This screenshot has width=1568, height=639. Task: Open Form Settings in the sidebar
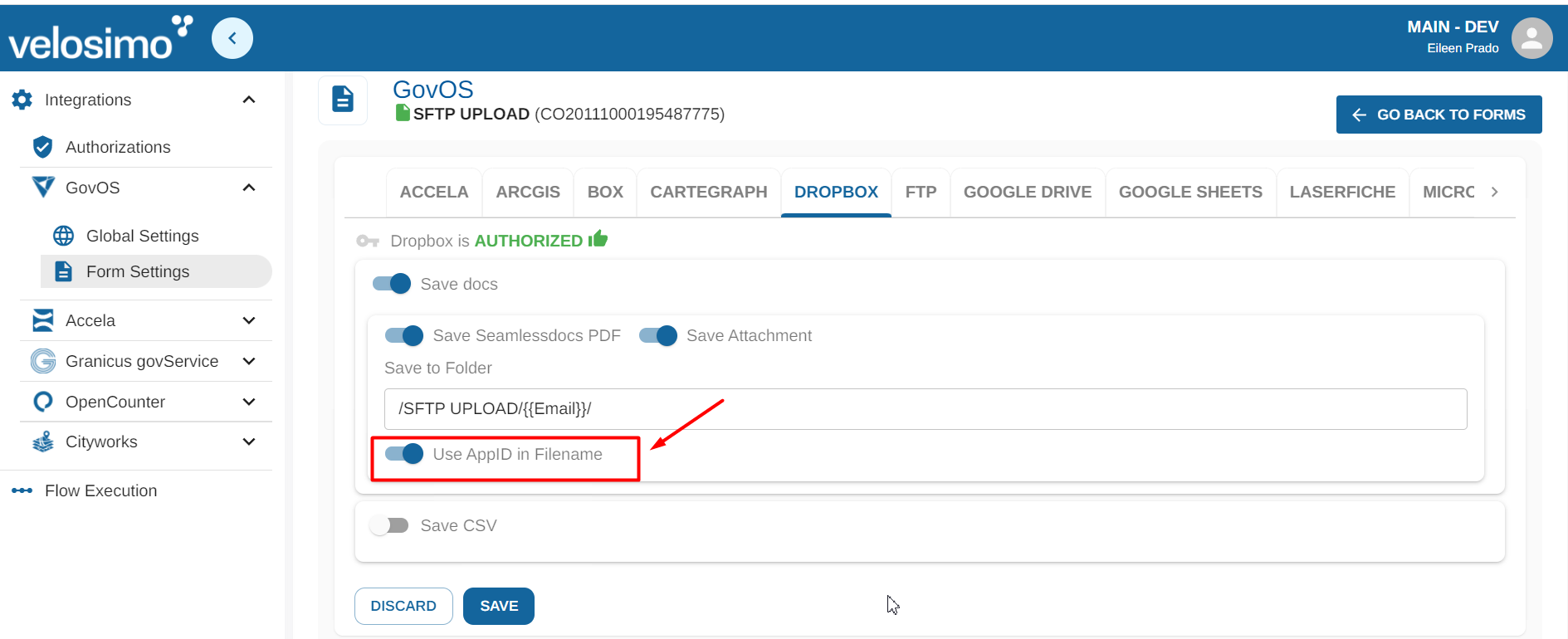tap(156, 271)
